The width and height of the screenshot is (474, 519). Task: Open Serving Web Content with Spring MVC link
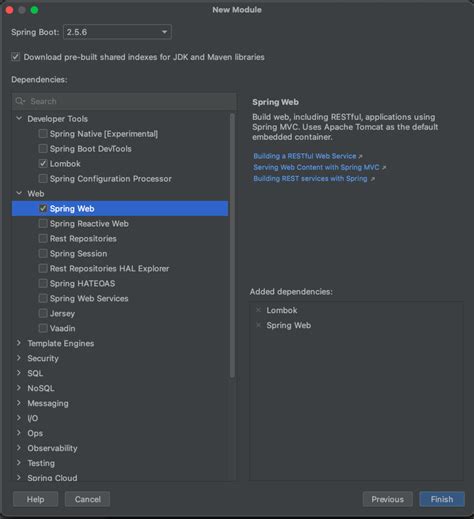click(316, 167)
